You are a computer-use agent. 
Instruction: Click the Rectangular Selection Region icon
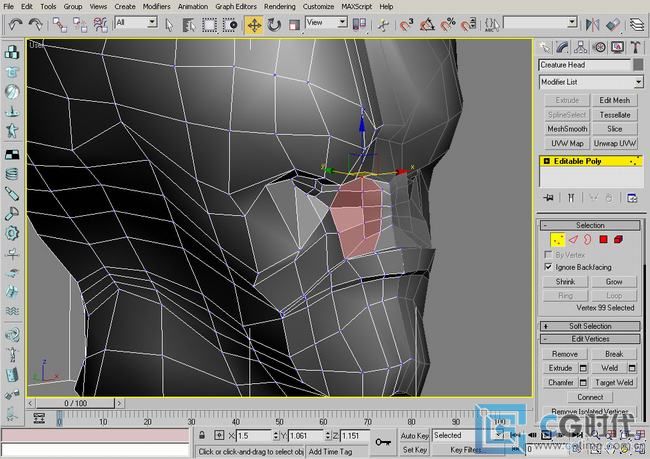tap(209, 25)
